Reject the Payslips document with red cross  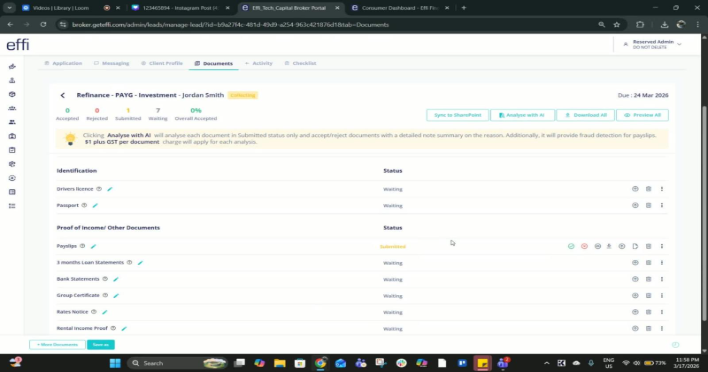[584, 246]
